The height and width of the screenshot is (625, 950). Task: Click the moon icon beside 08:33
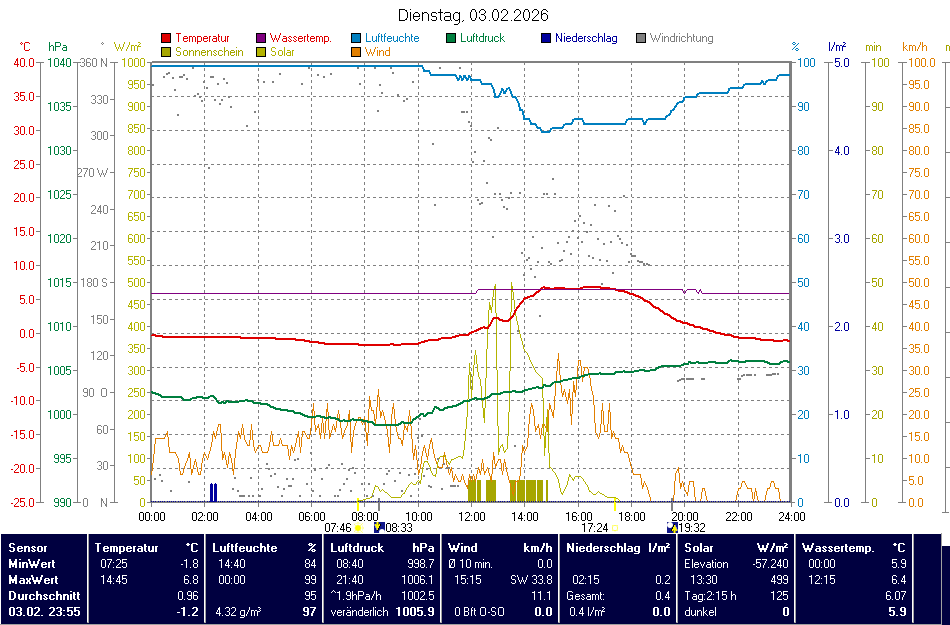(x=378, y=527)
